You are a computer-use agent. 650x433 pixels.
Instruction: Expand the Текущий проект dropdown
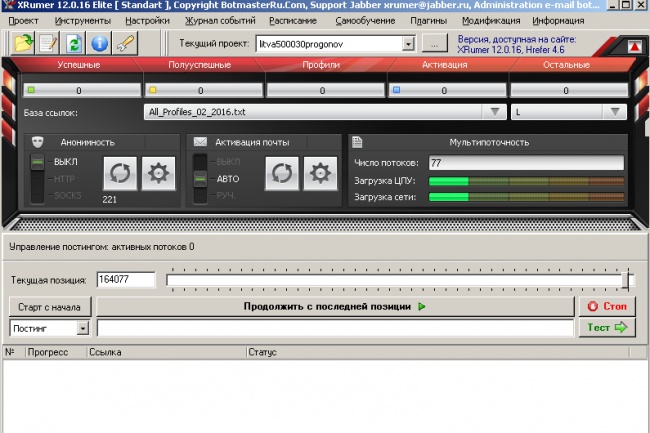(x=408, y=44)
